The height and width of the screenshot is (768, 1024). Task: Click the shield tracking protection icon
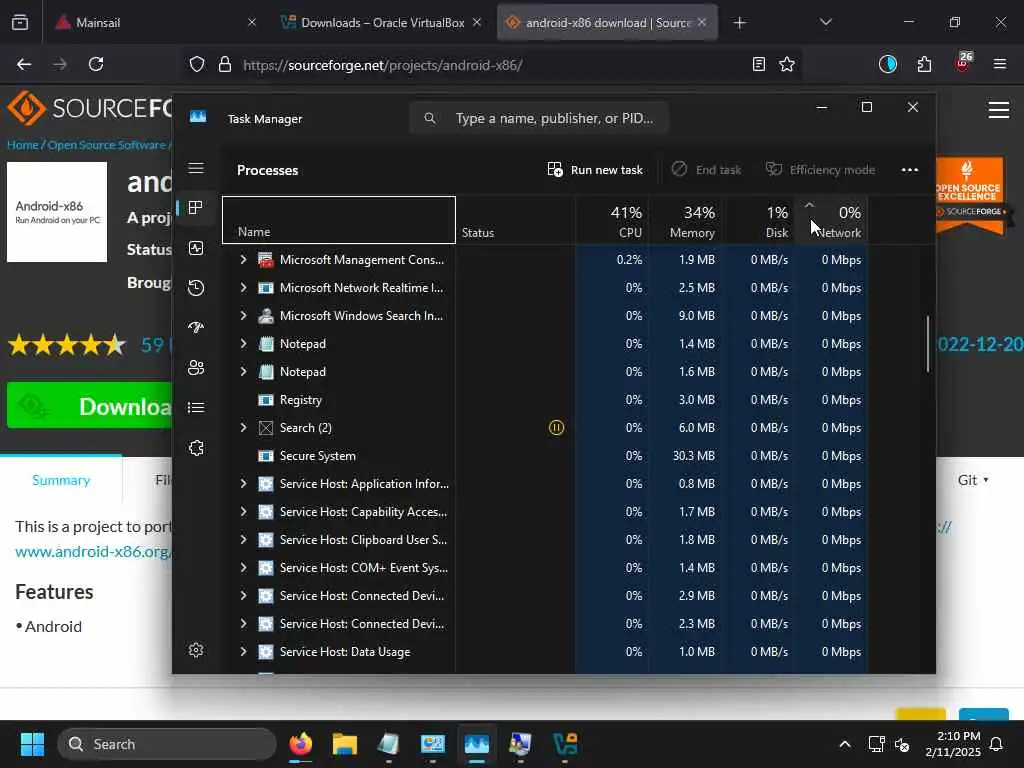coord(197,64)
